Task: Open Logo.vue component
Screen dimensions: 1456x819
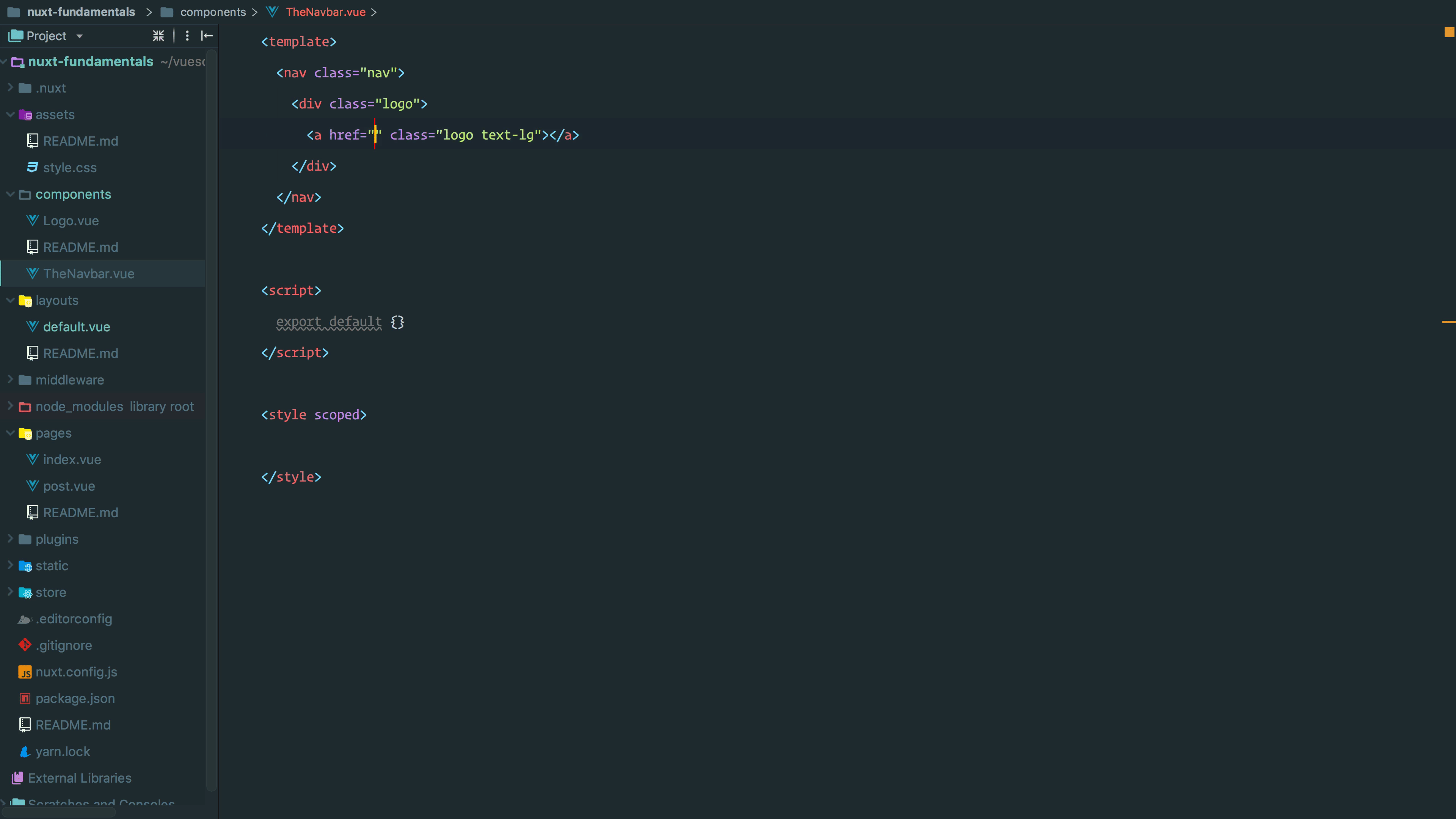Action: click(x=71, y=220)
